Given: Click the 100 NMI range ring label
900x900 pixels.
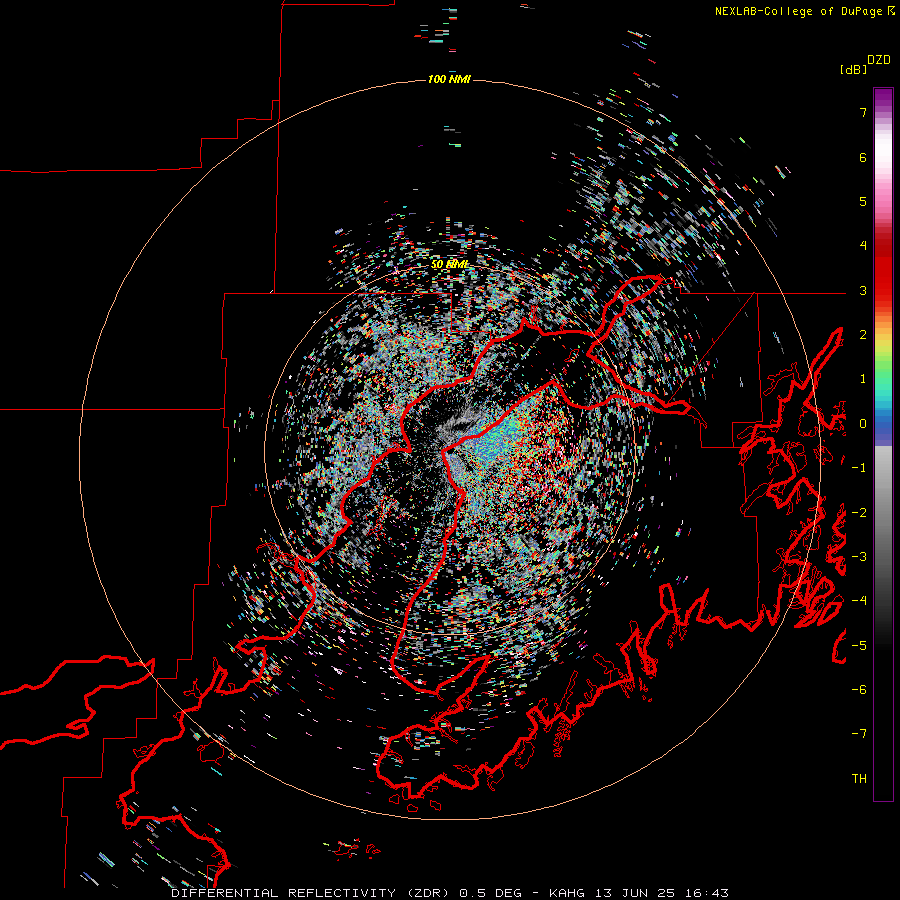Looking at the screenshot, I should point(449,79).
